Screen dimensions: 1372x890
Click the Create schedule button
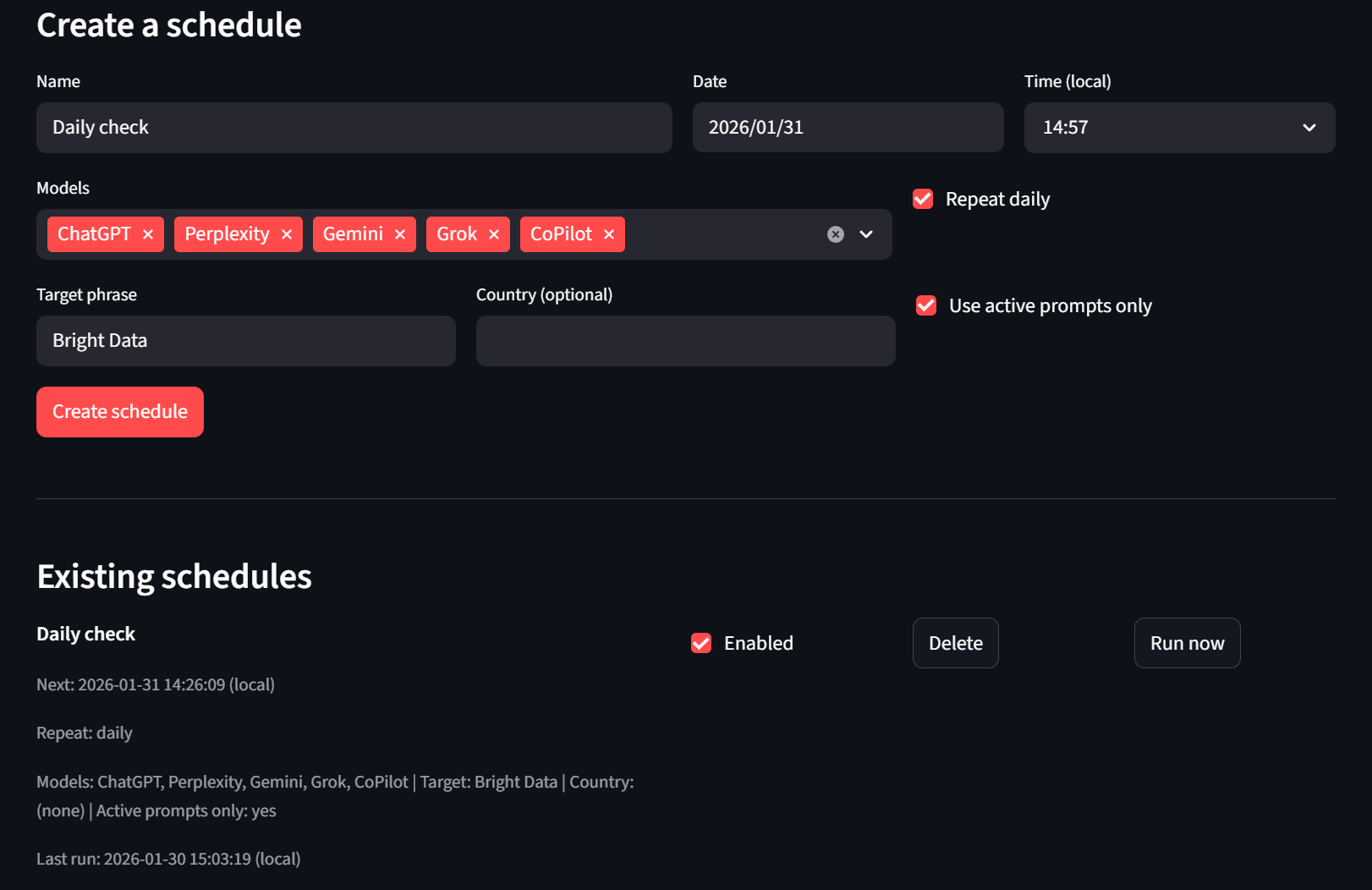[x=120, y=412]
